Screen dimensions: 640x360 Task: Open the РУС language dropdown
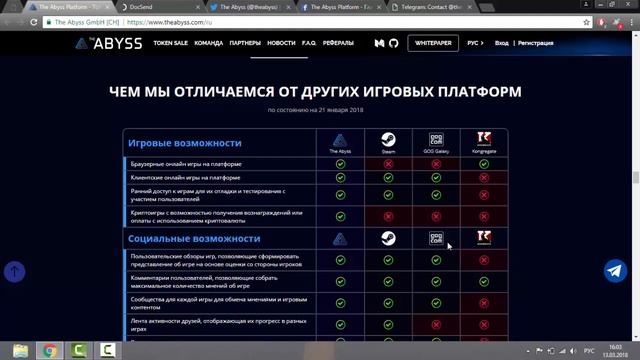(x=475, y=43)
